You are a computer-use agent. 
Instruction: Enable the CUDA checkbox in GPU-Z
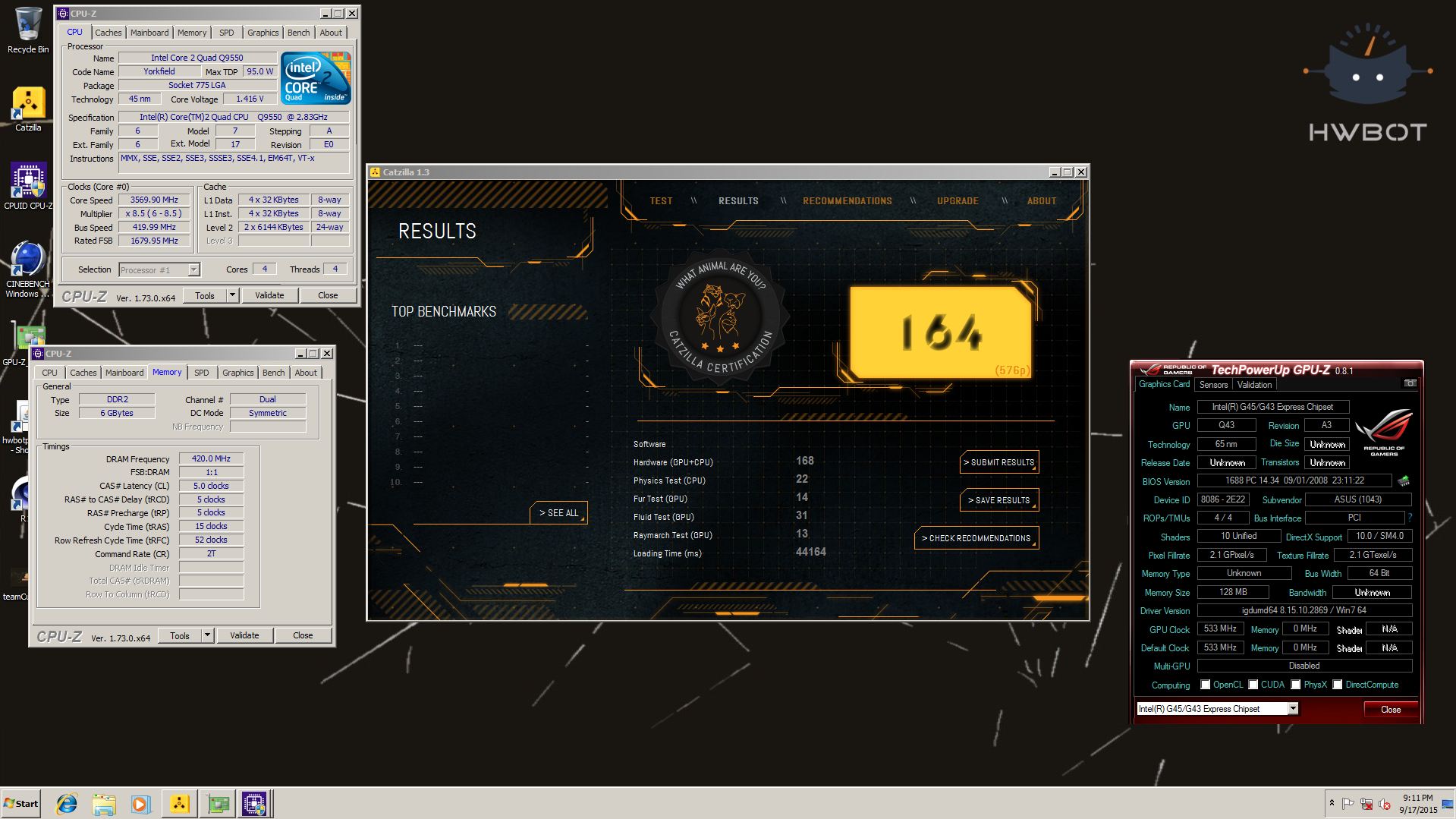point(1253,685)
